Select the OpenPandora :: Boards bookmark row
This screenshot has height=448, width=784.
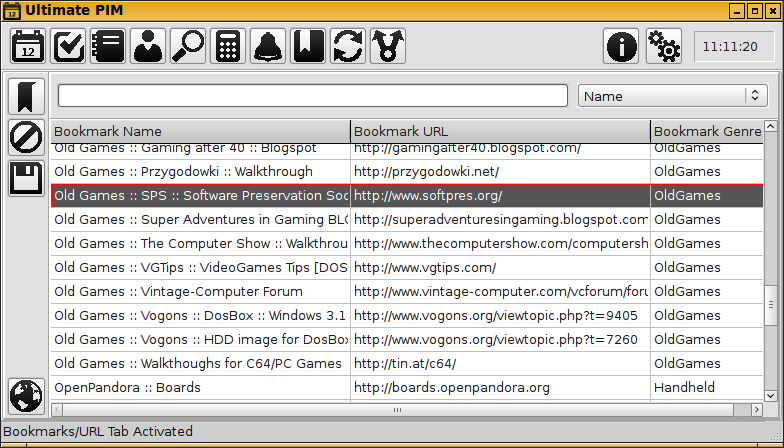click(x=200, y=387)
